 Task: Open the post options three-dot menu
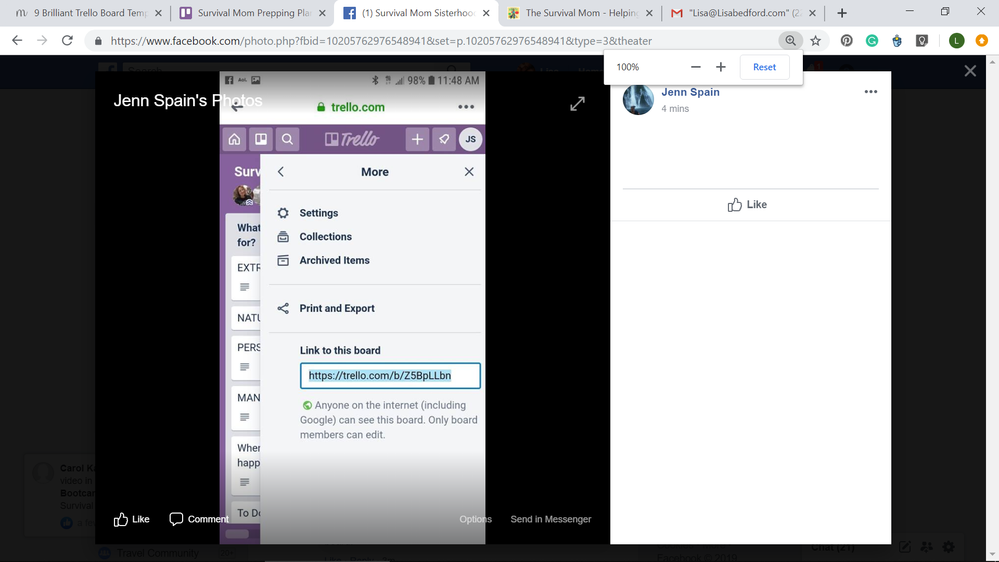point(870,92)
